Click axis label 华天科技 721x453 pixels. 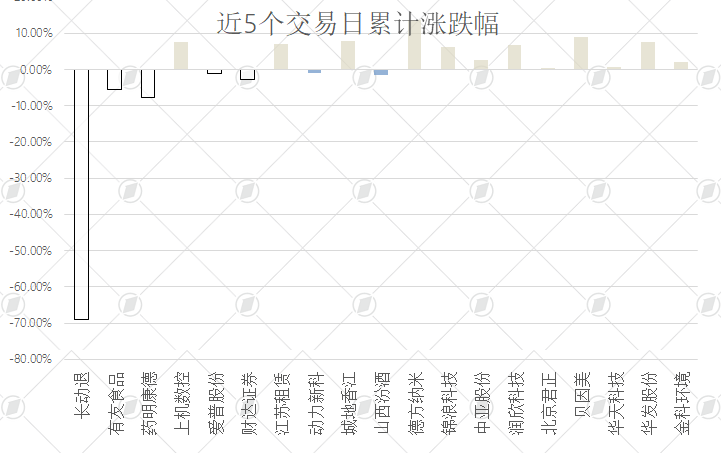(x=616, y=403)
